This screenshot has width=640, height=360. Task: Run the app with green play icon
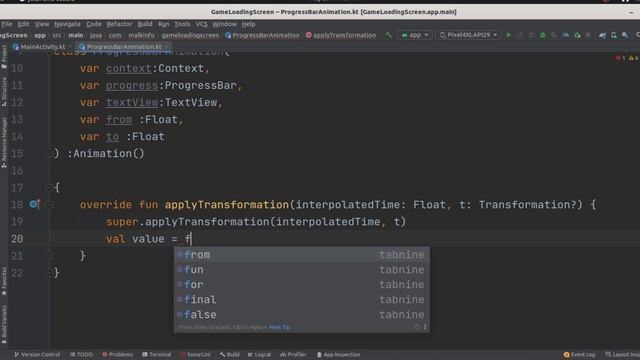click(x=509, y=36)
